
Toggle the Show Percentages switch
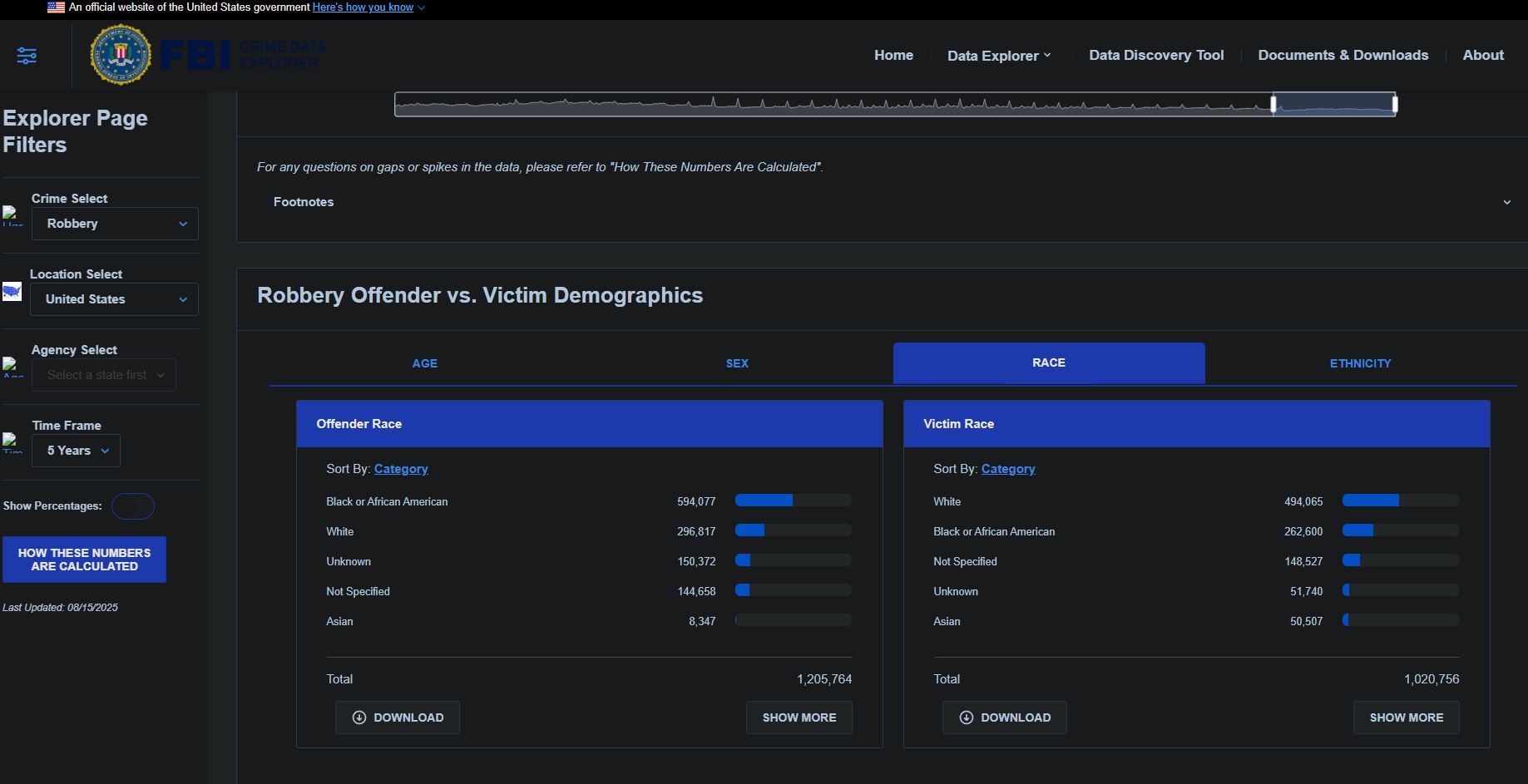133,506
